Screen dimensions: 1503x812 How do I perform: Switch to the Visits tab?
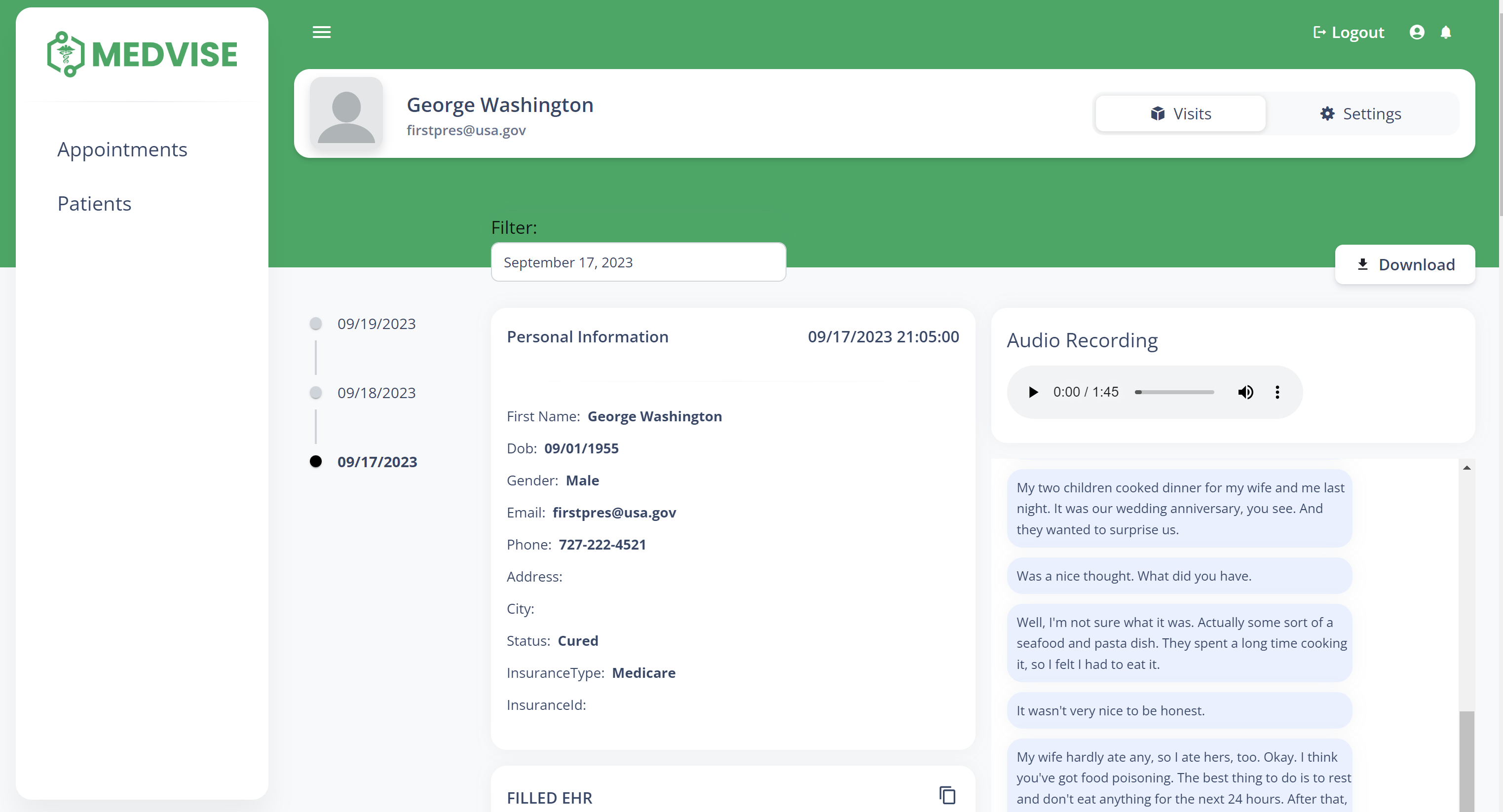1180,113
